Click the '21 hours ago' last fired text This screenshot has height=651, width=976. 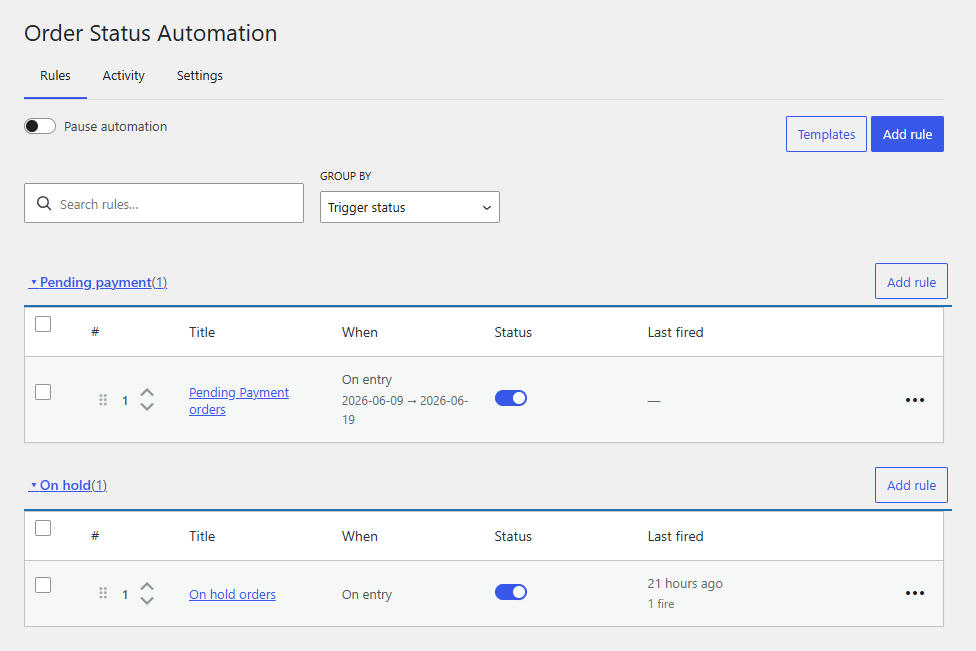tap(685, 584)
